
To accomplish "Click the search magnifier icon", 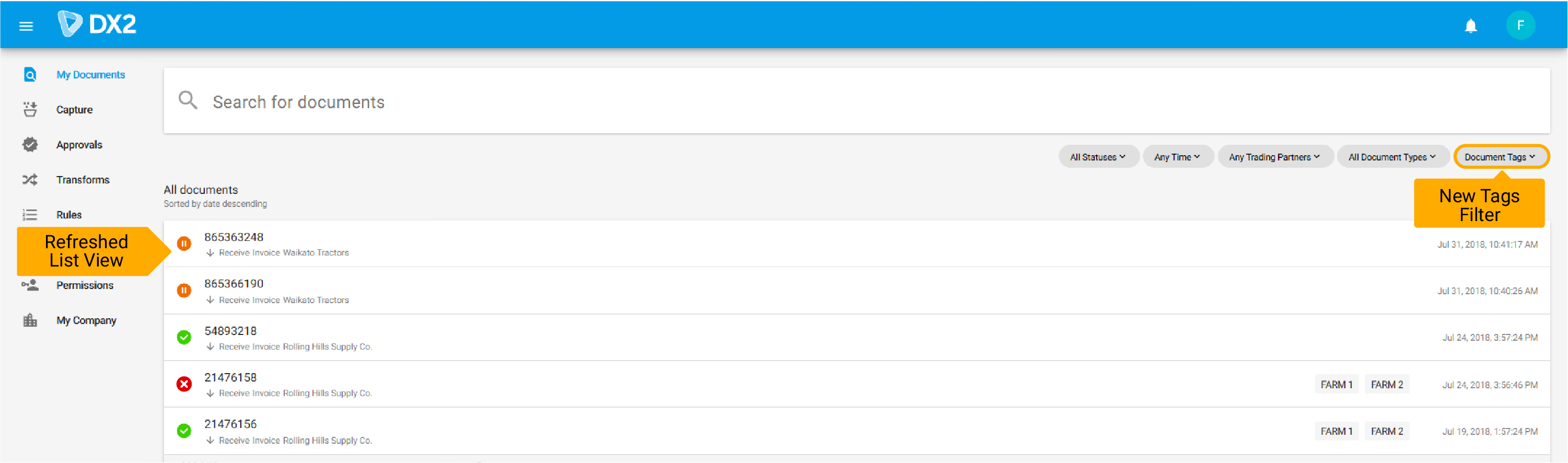I will point(188,100).
